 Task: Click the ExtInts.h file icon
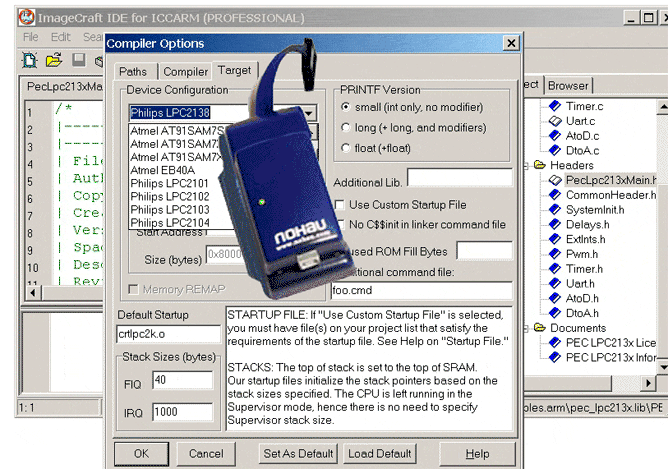555,239
